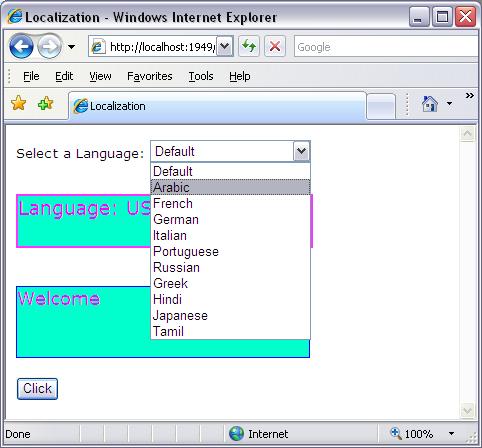This screenshot has width=482, height=448.
Task: Choose Italian in language list
Action: coord(231,235)
